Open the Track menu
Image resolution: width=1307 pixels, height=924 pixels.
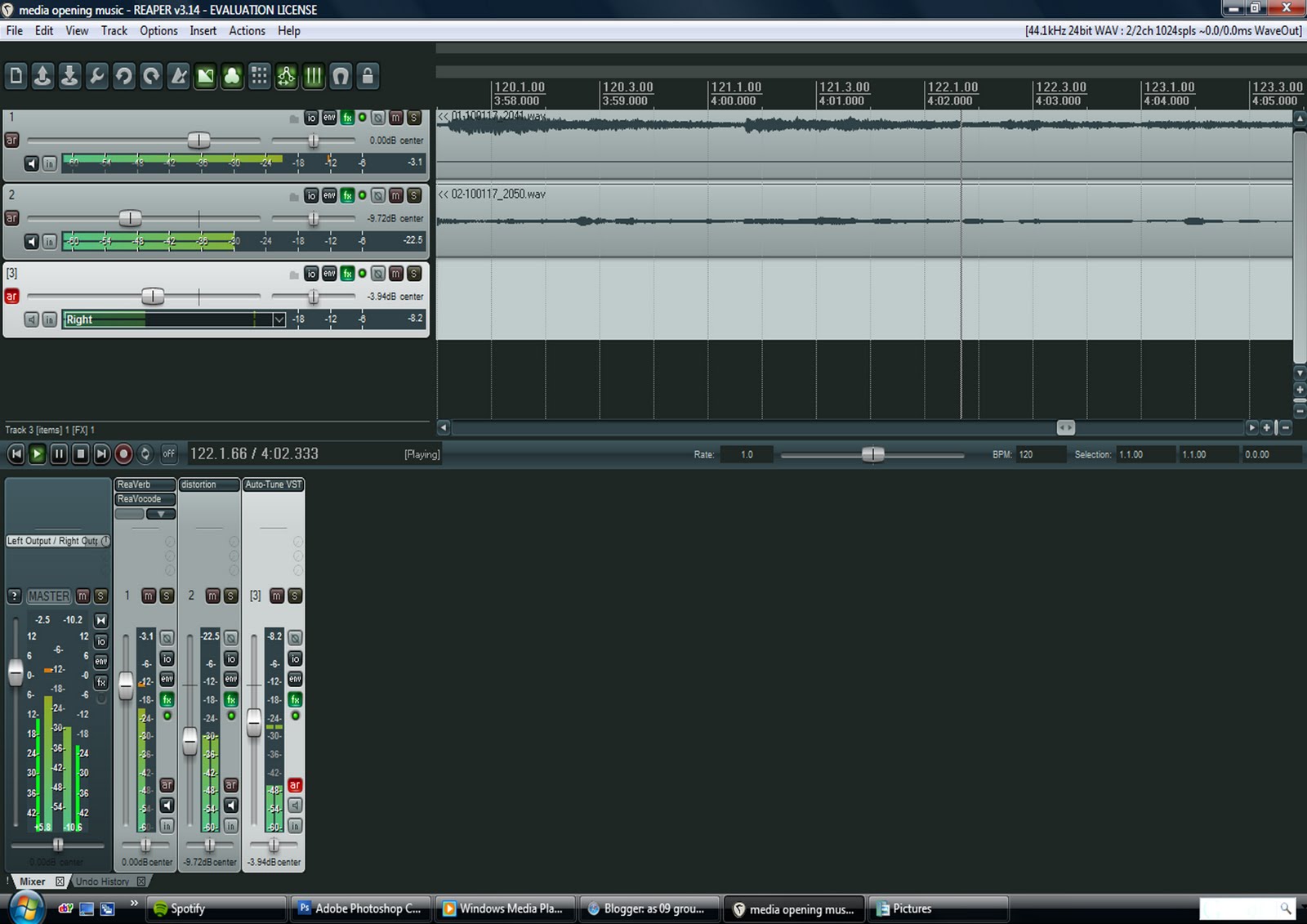(x=114, y=31)
